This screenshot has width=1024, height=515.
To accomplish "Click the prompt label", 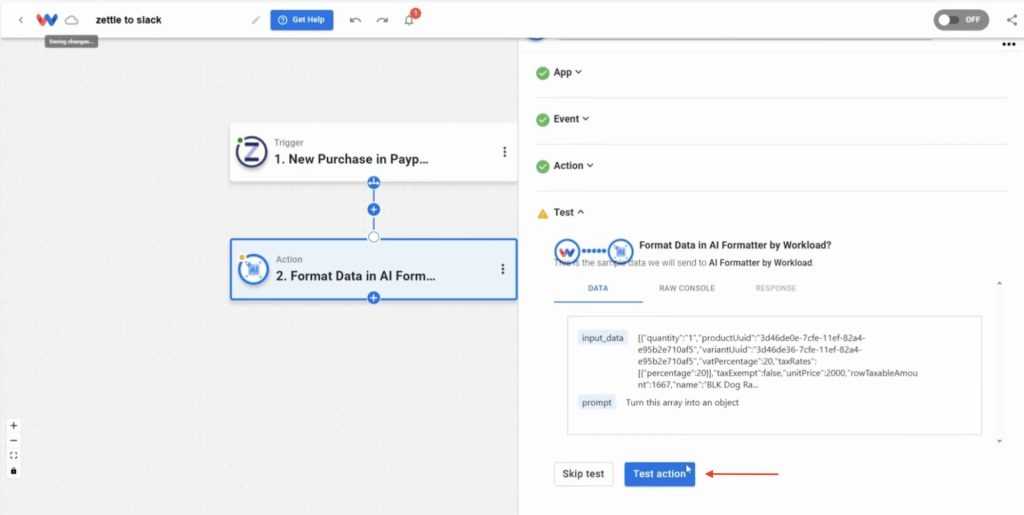I will click(x=597, y=403).
